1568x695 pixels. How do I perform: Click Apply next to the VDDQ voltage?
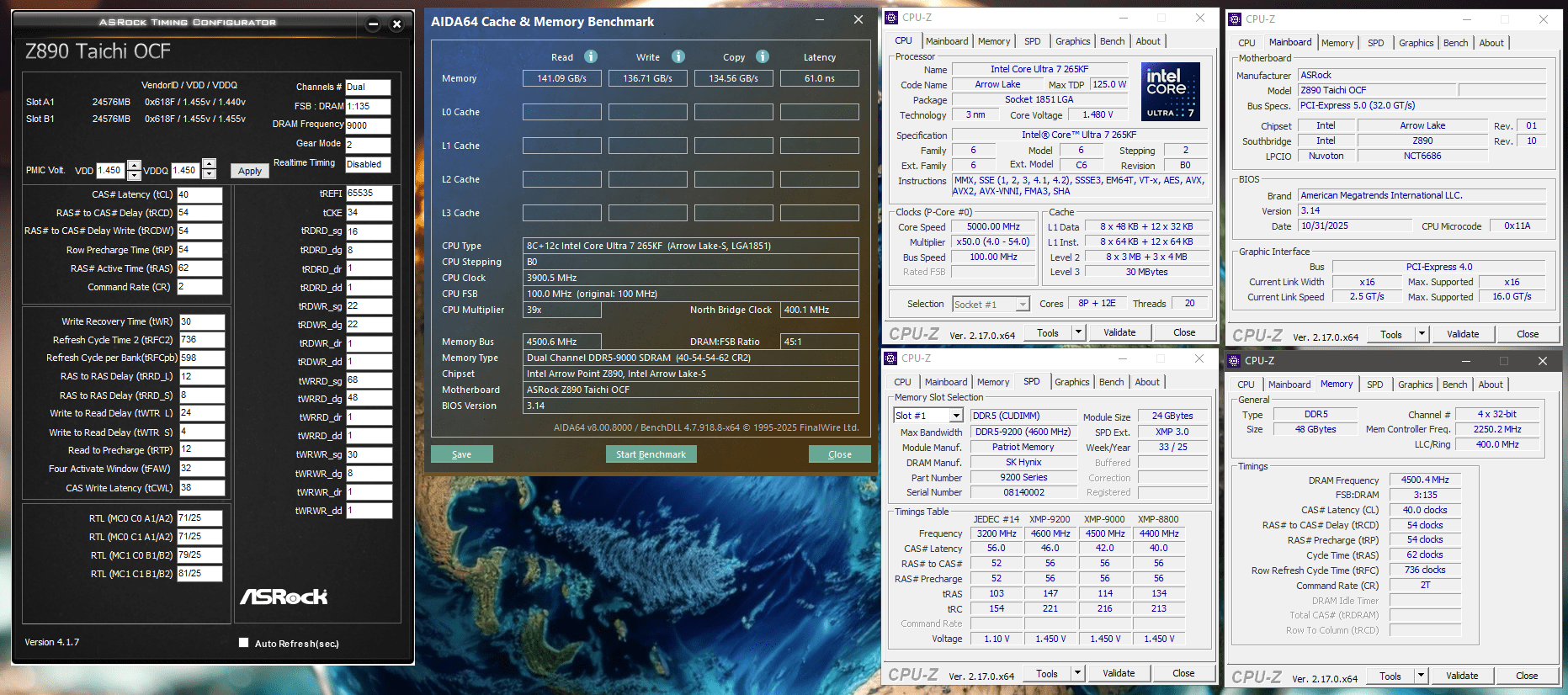point(250,171)
